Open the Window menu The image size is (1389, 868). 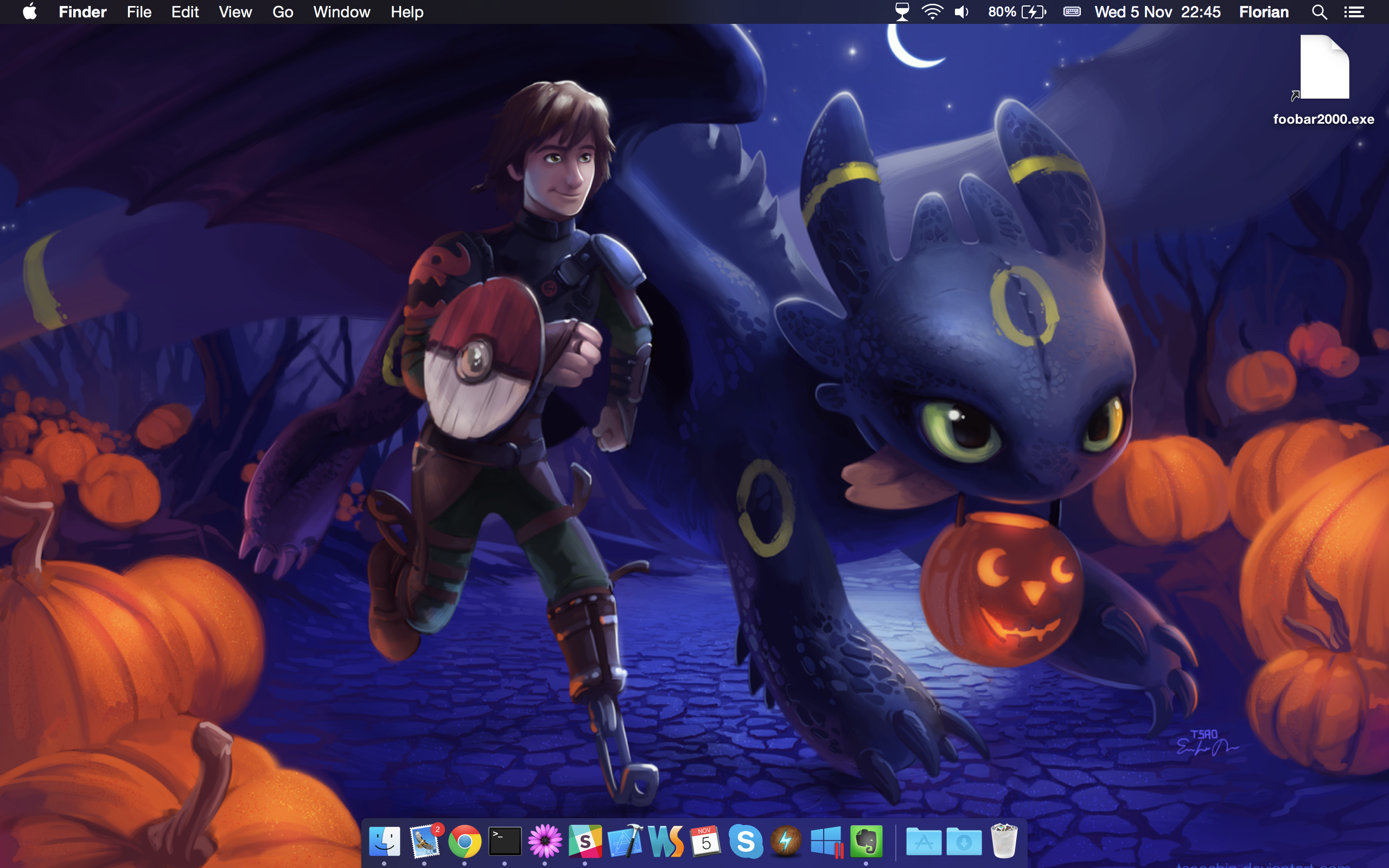click(x=341, y=12)
